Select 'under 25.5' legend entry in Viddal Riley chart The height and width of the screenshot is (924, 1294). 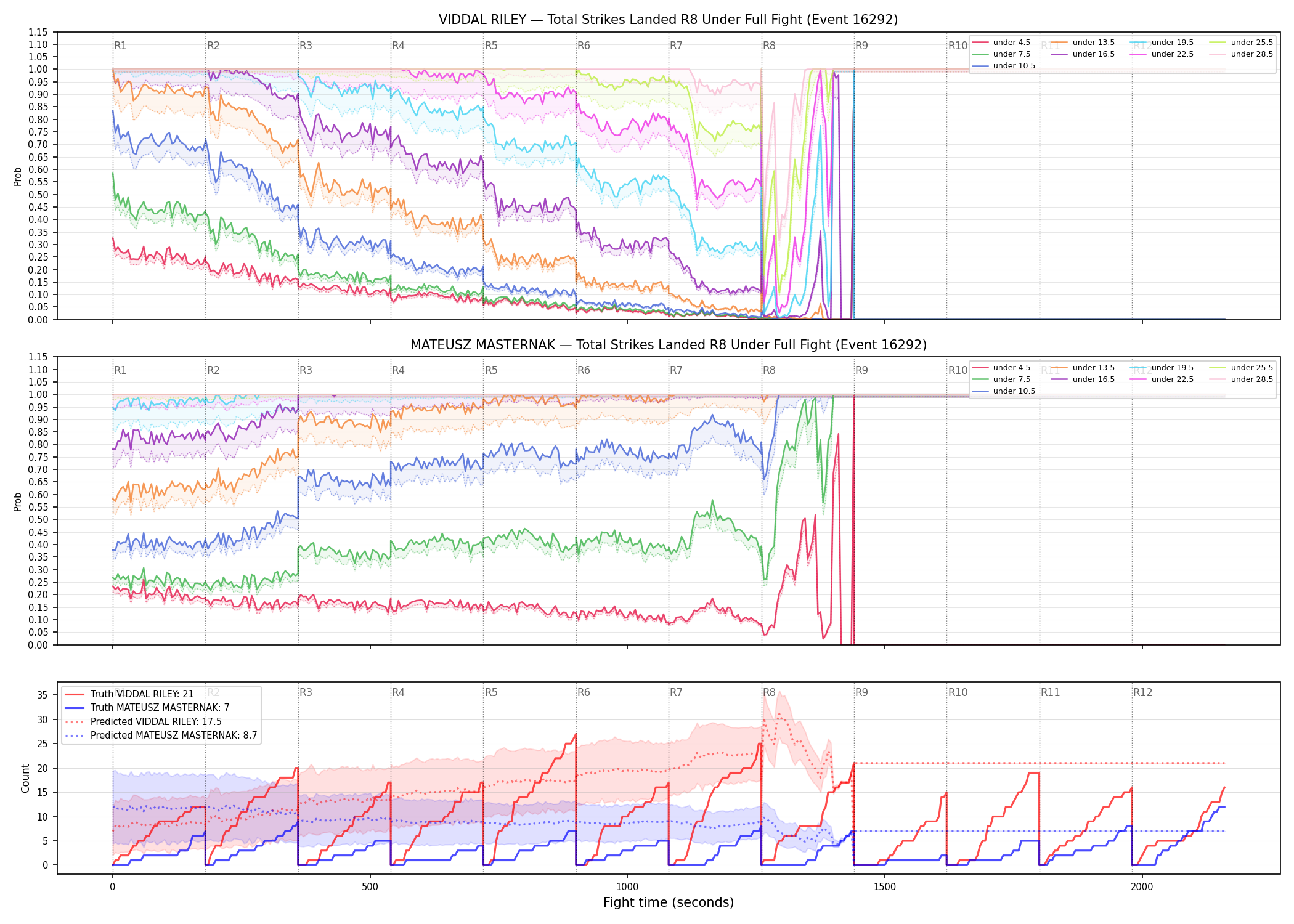(1241, 43)
